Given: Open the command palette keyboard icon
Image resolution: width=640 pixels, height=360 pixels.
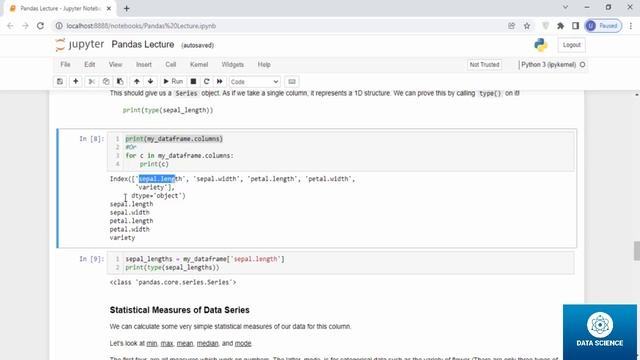Looking at the screenshot, I should (292, 82).
